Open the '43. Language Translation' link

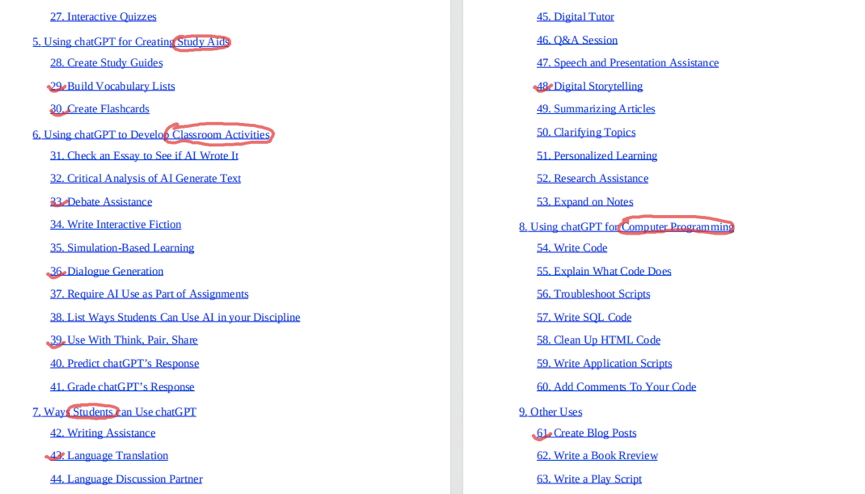point(109,456)
